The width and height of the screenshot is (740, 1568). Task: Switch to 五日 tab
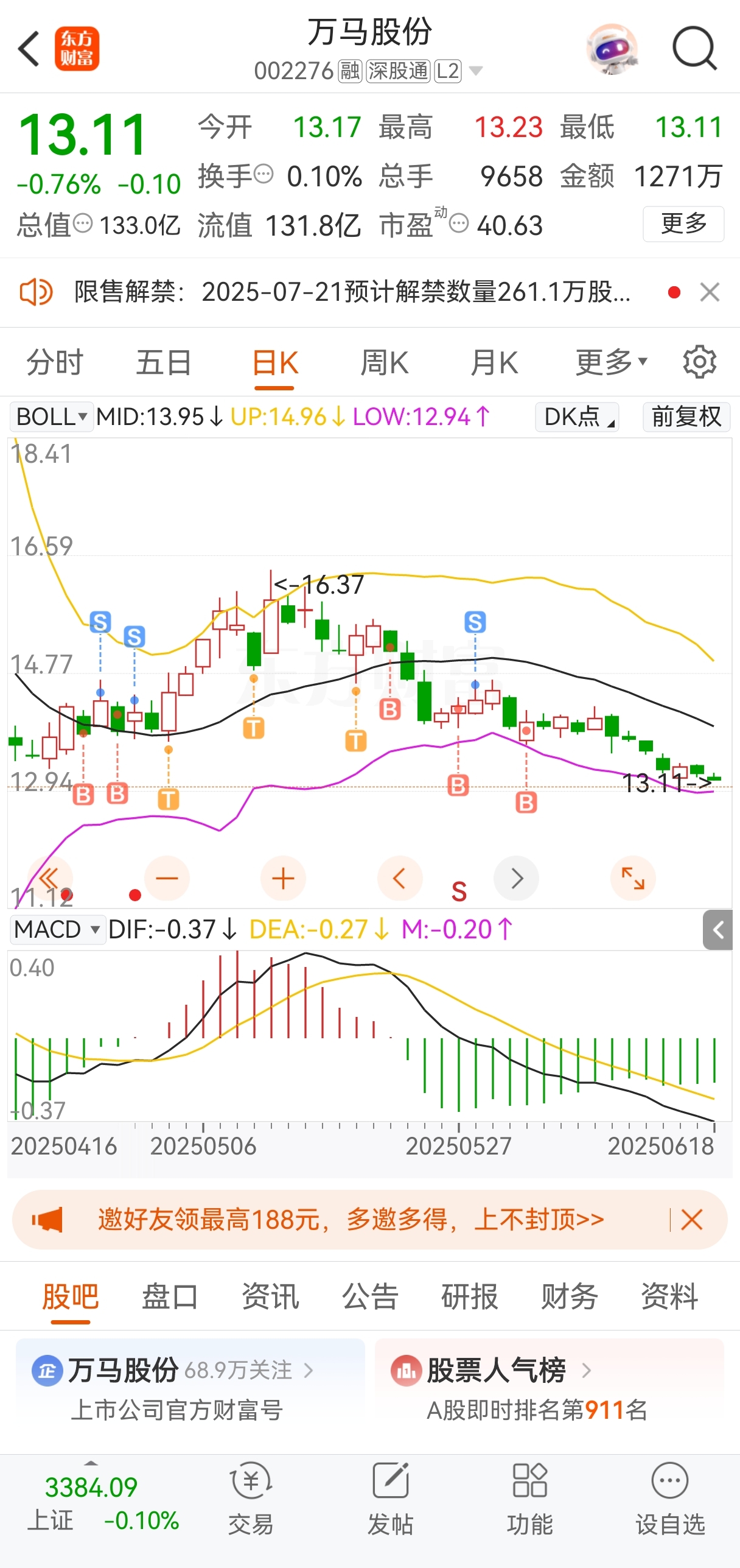click(164, 362)
